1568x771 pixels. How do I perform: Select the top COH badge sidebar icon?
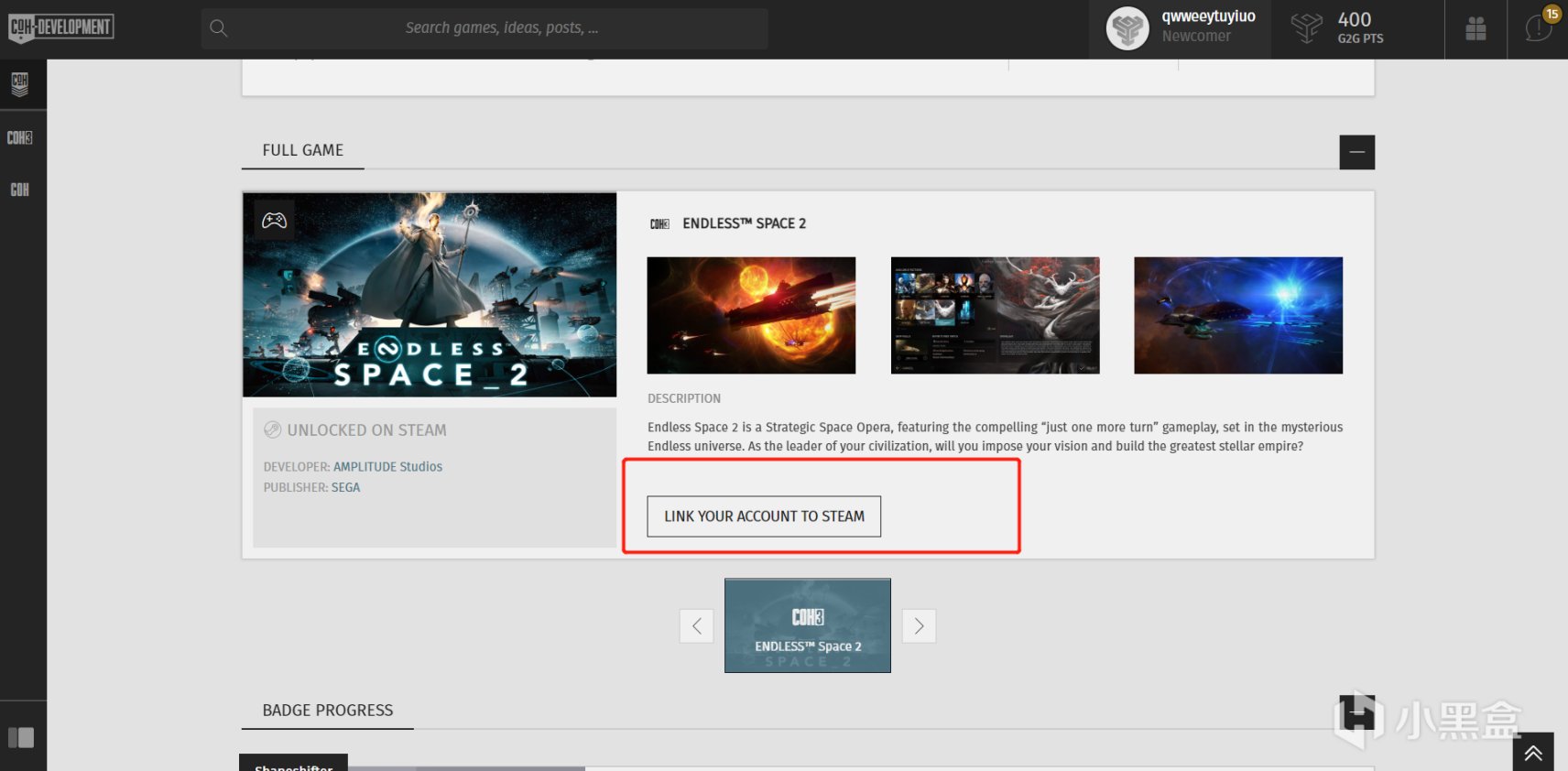pyautogui.click(x=19, y=84)
